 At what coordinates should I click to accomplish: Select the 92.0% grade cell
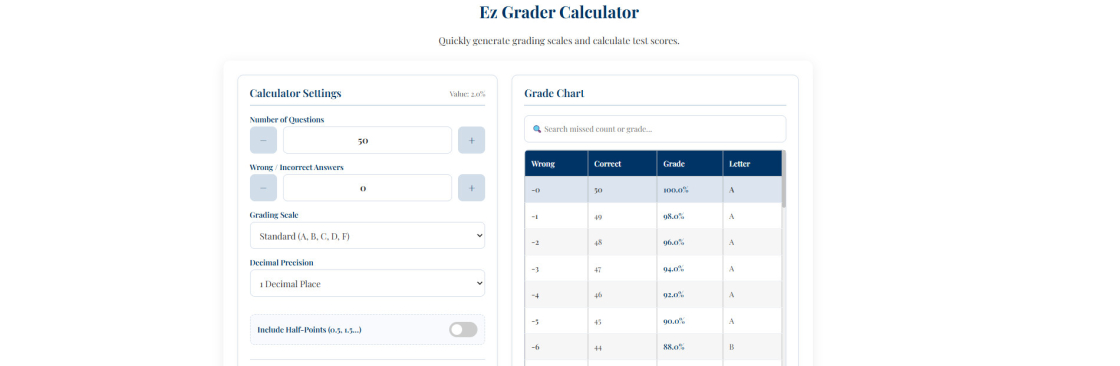[690, 295]
